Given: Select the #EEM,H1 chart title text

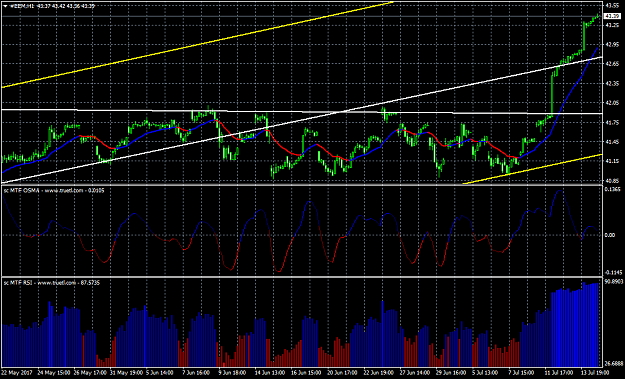Looking at the screenshot, I should (22, 6).
